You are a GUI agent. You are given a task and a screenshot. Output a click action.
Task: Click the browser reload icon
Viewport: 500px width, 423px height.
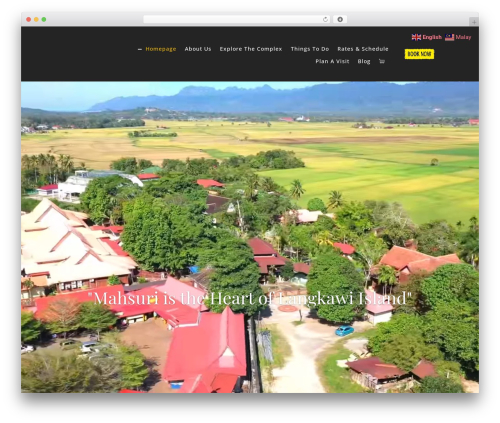coord(325,19)
